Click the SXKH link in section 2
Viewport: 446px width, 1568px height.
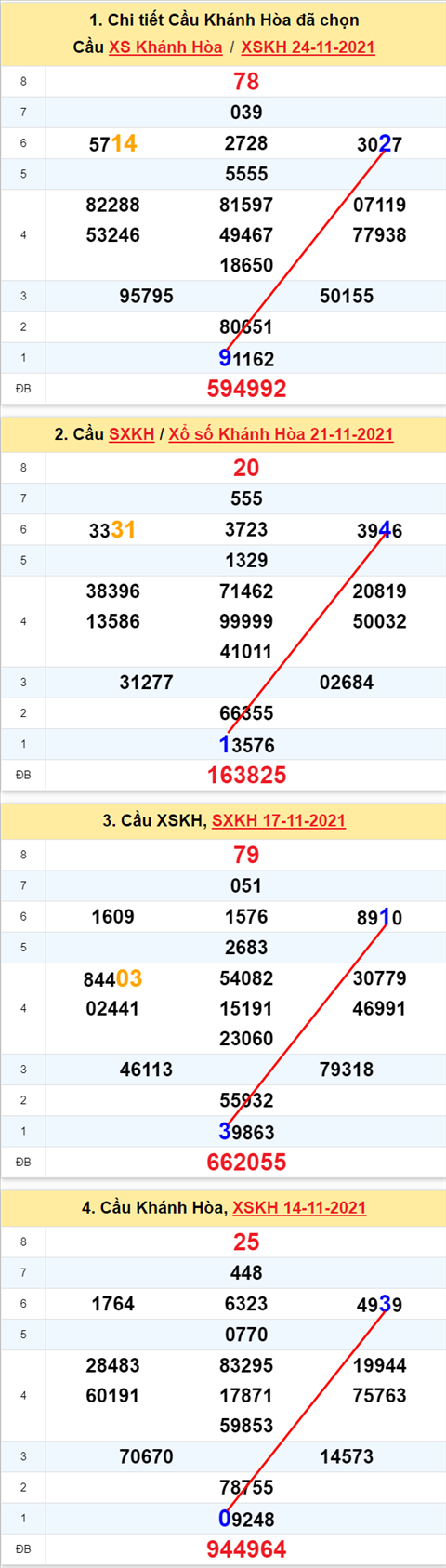(x=131, y=434)
